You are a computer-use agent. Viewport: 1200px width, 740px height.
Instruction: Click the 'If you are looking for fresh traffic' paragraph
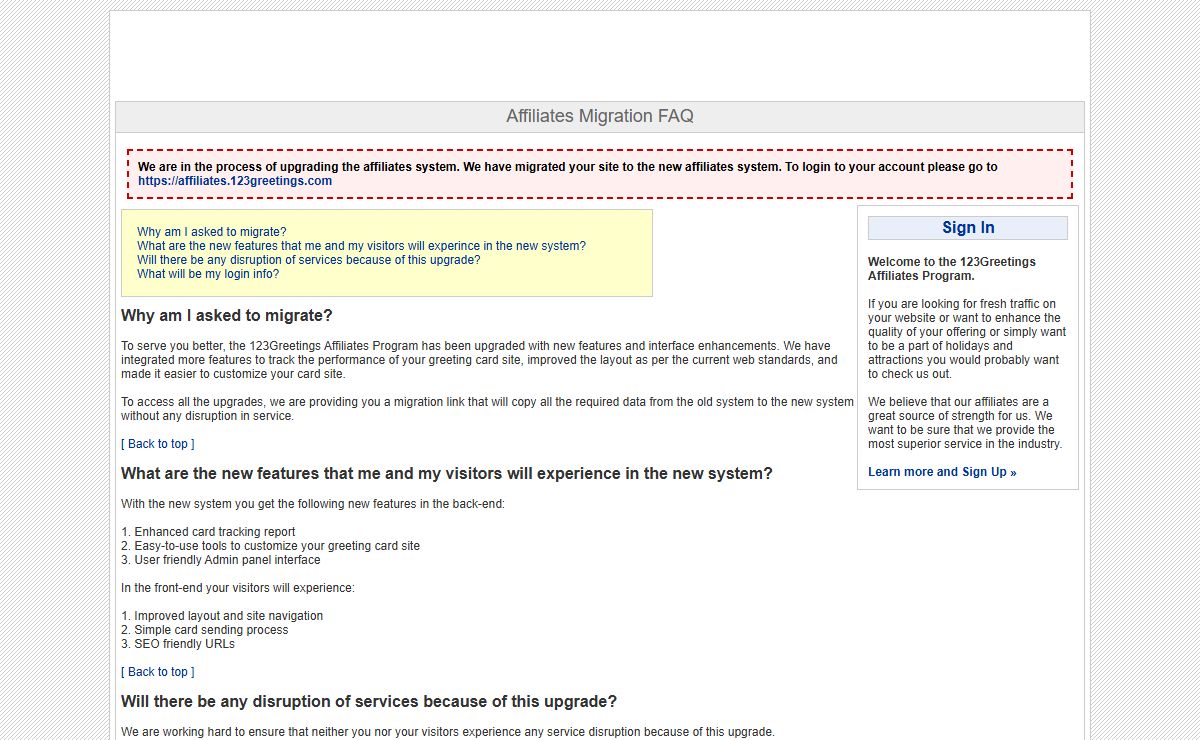[967, 339]
